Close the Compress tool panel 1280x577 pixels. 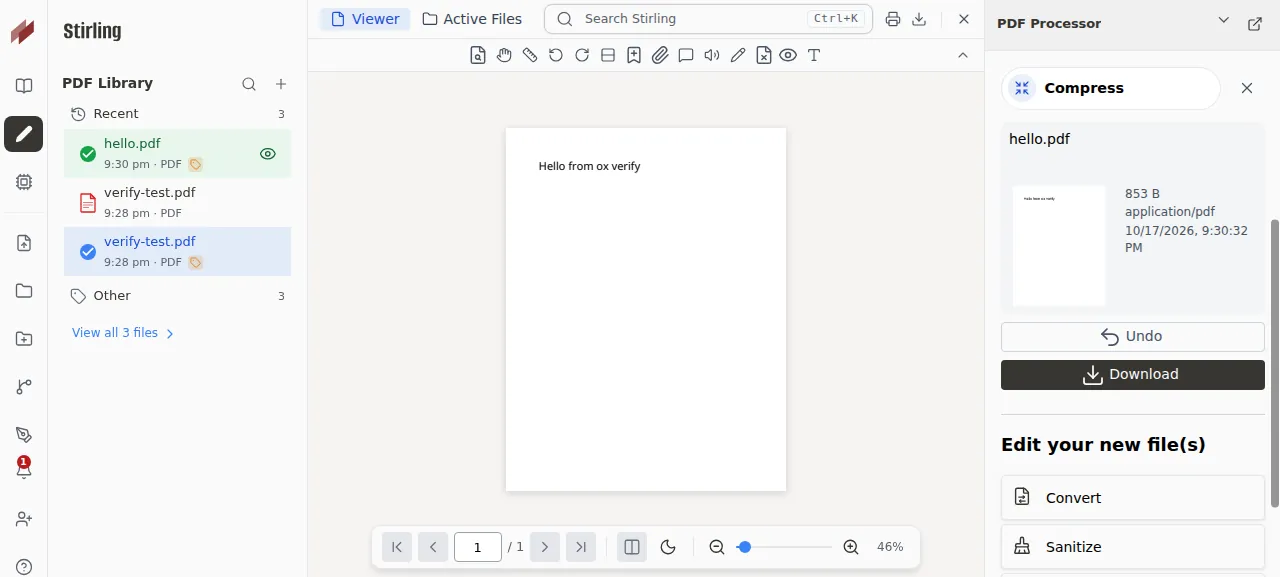(1247, 88)
